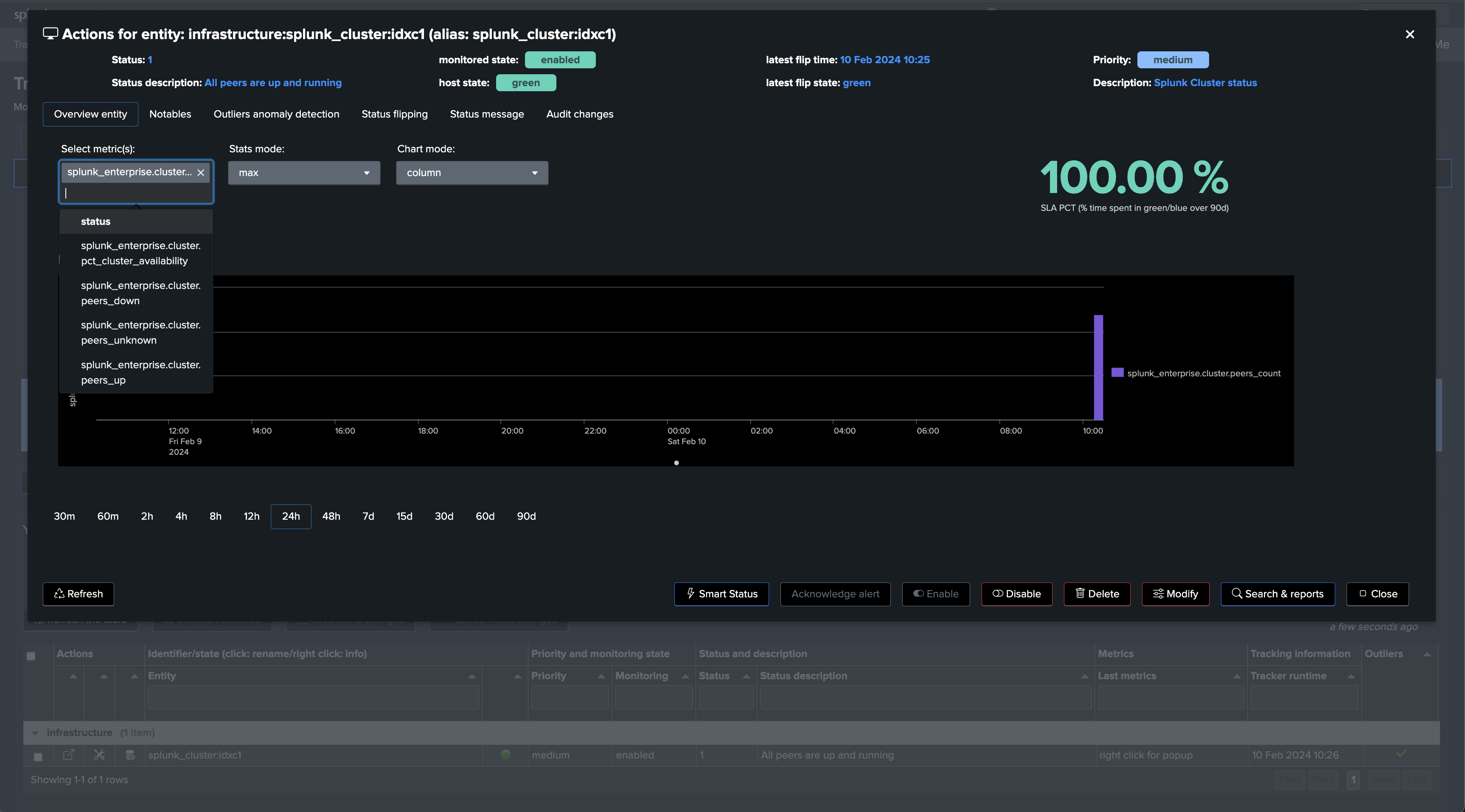Select the peers_unknown metric option
Viewport: 1465px width, 812px height.
[136, 333]
